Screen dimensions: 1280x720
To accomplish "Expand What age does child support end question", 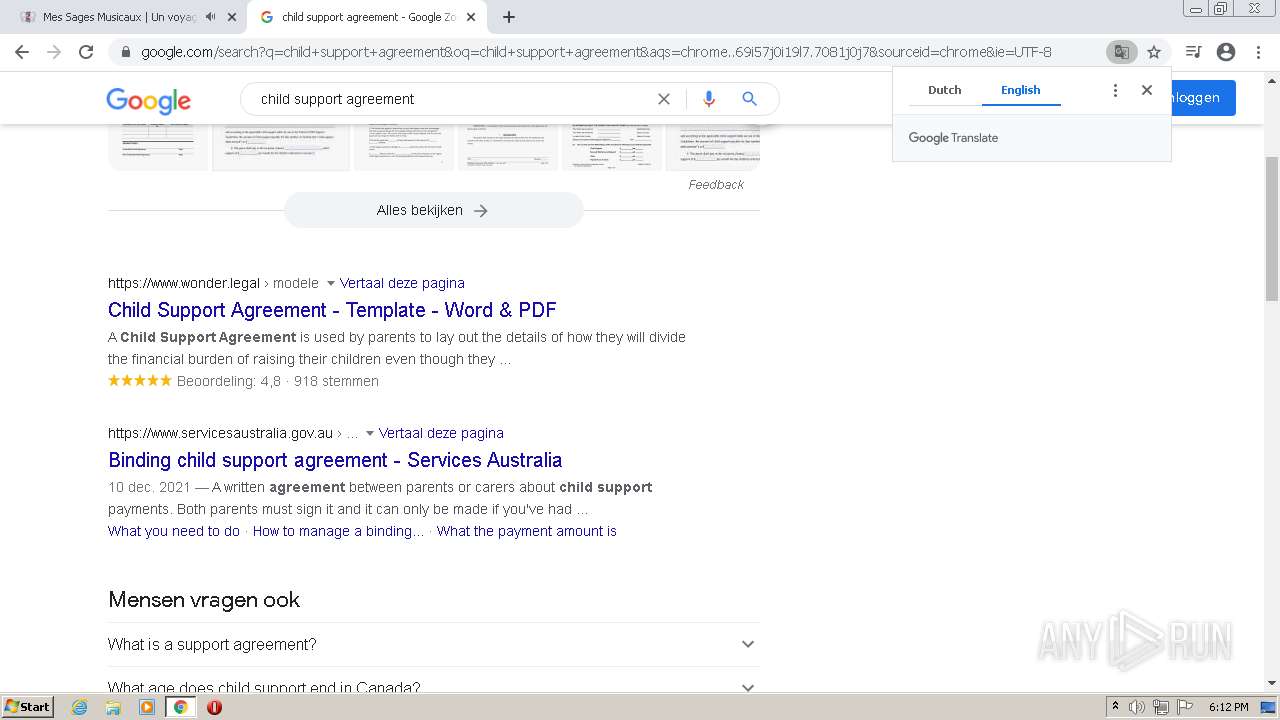I will tap(433, 682).
